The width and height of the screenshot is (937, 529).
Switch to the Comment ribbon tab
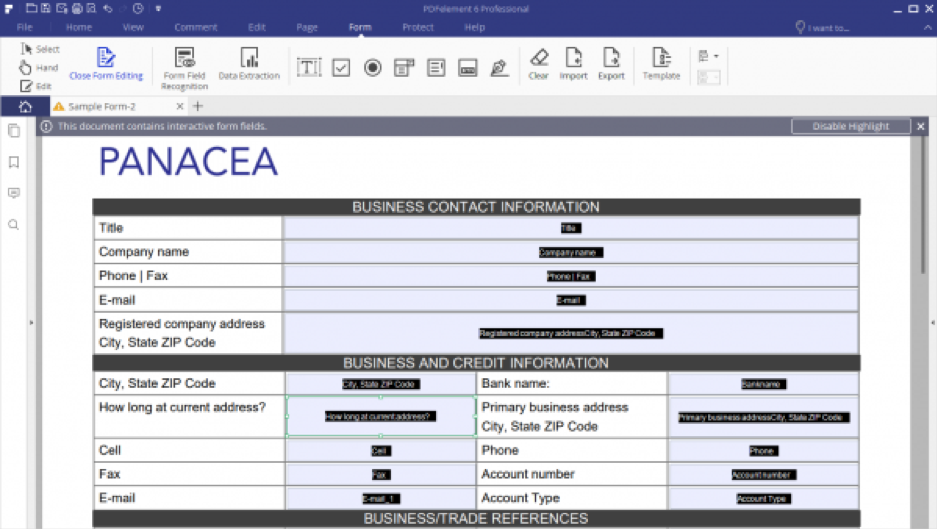(x=195, y=27)
